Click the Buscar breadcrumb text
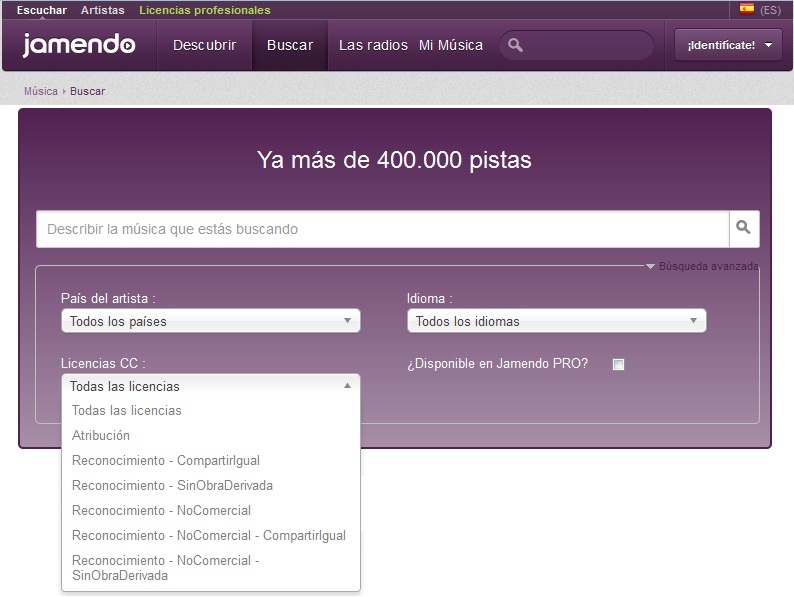The height and width of the screenshot is (597, 794). click(88, 91)
